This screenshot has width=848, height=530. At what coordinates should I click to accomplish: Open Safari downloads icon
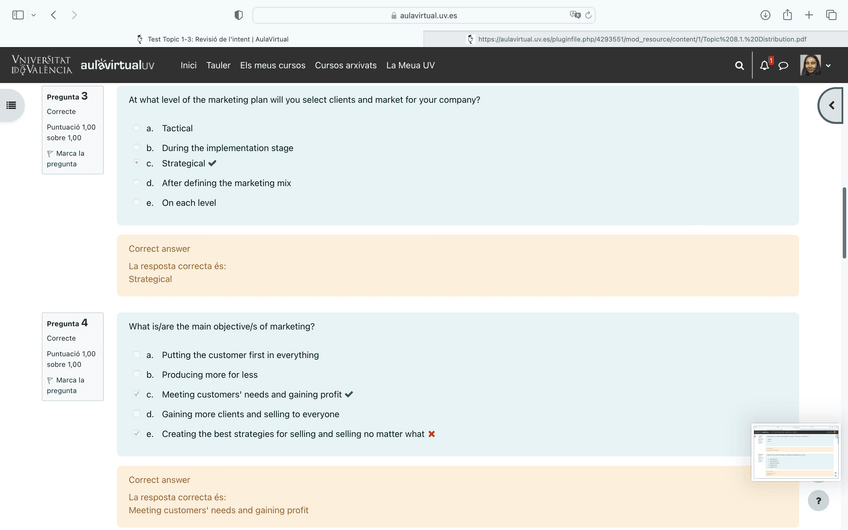coord(765,15)
